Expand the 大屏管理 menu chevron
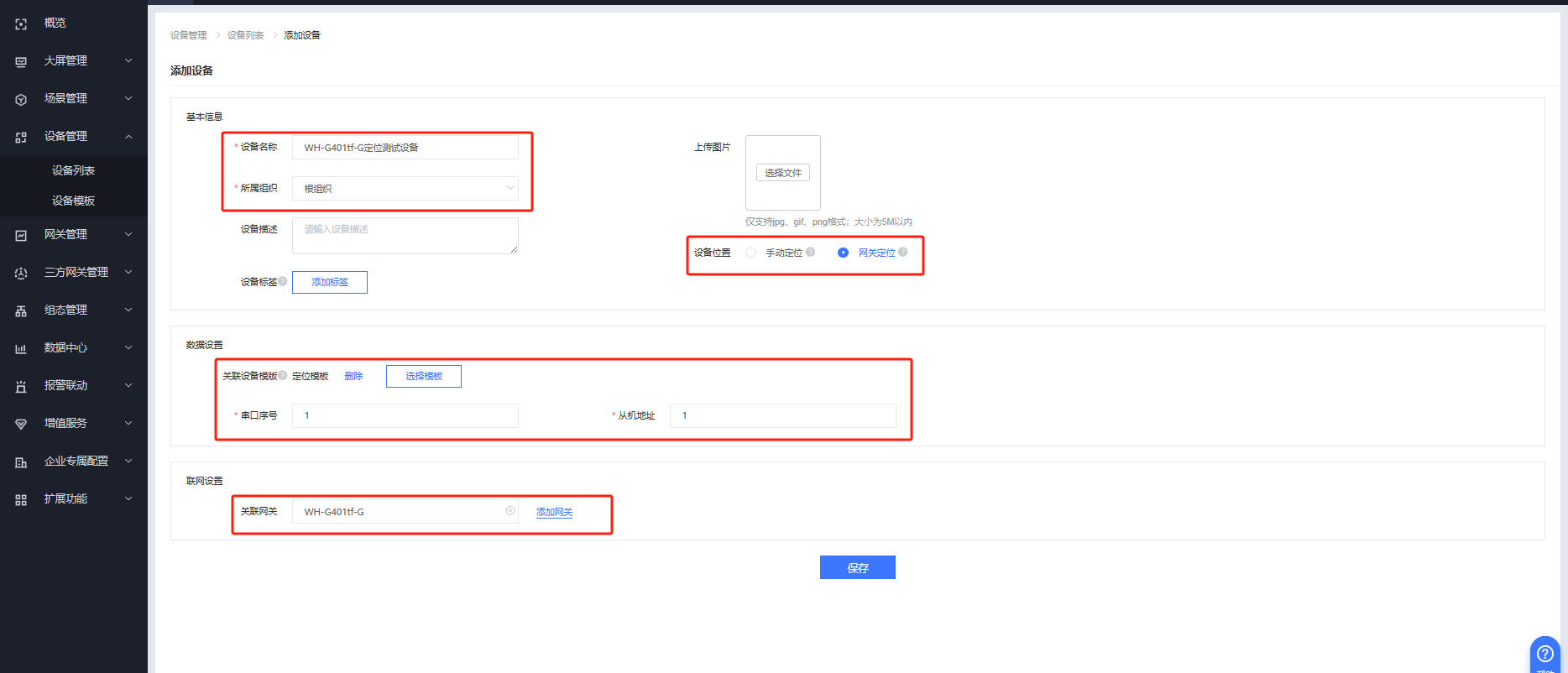 [128, 60]
